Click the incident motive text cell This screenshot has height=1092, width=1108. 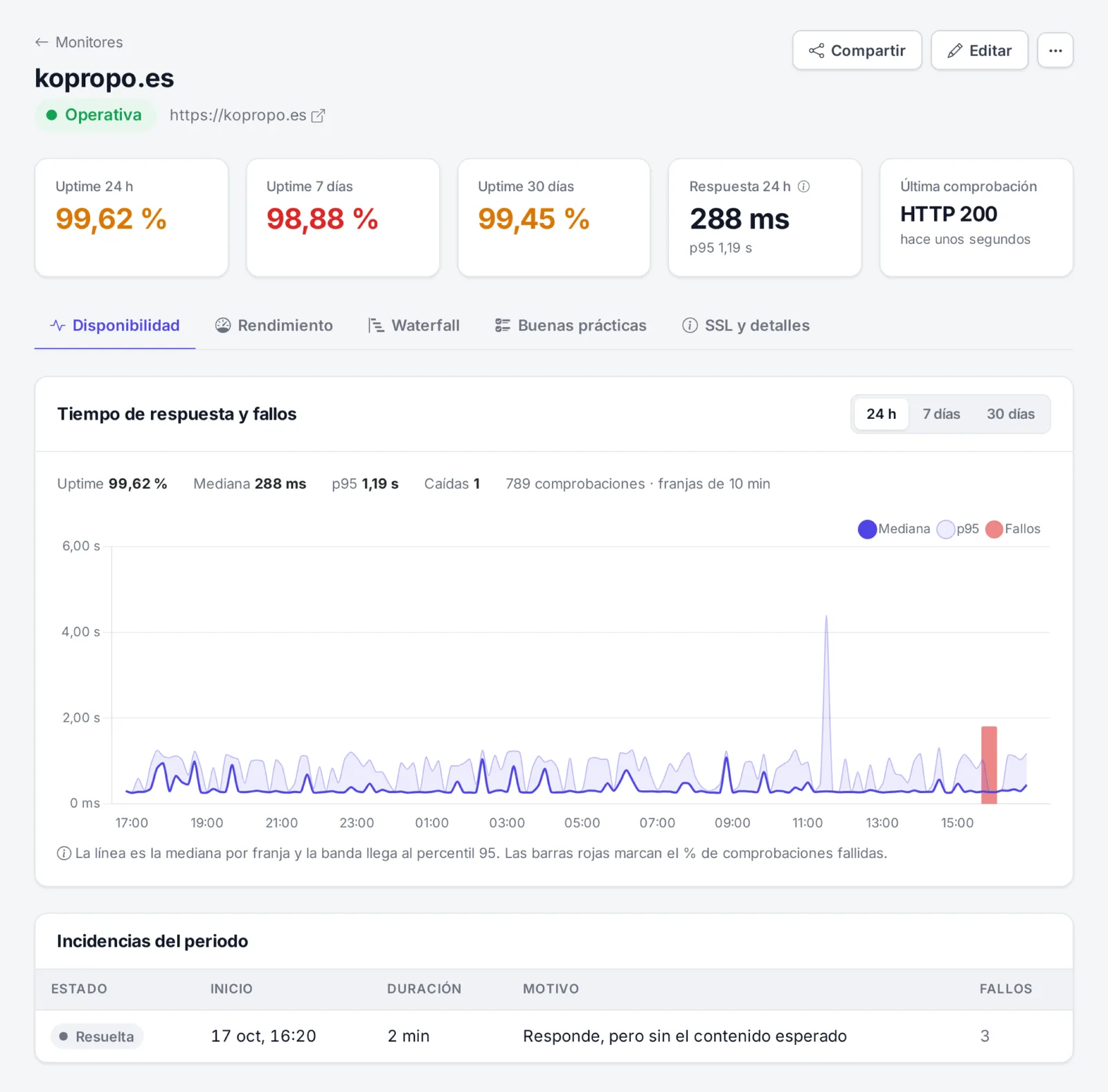685,1037
